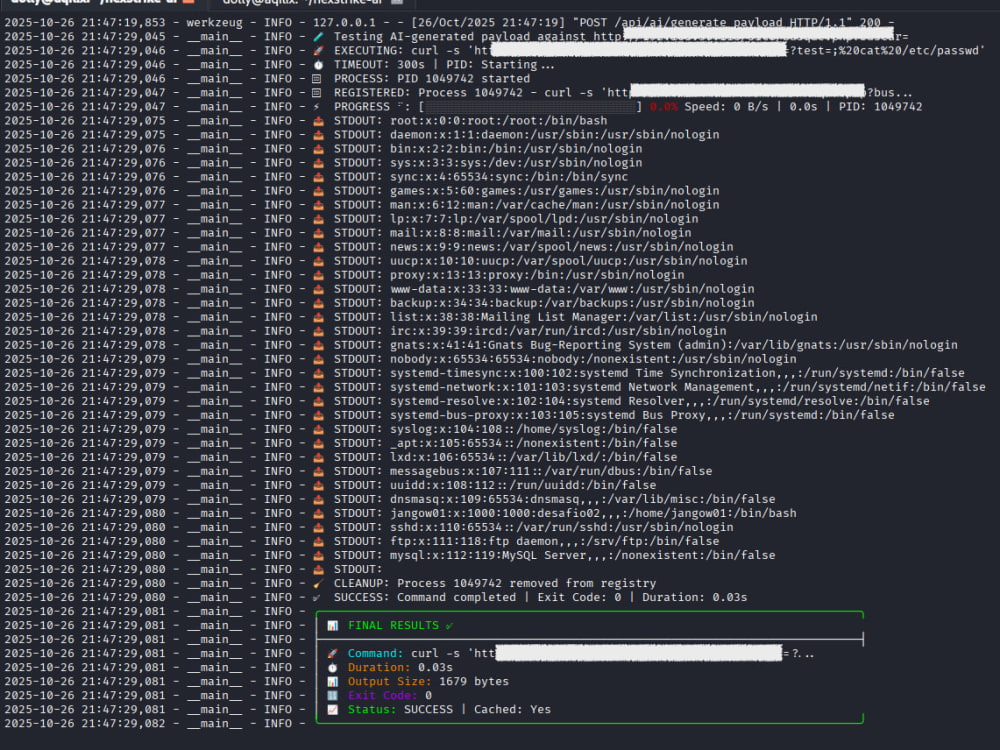Click the trend chart icon beside 'Status: SUCCESS'

point(332,710)
